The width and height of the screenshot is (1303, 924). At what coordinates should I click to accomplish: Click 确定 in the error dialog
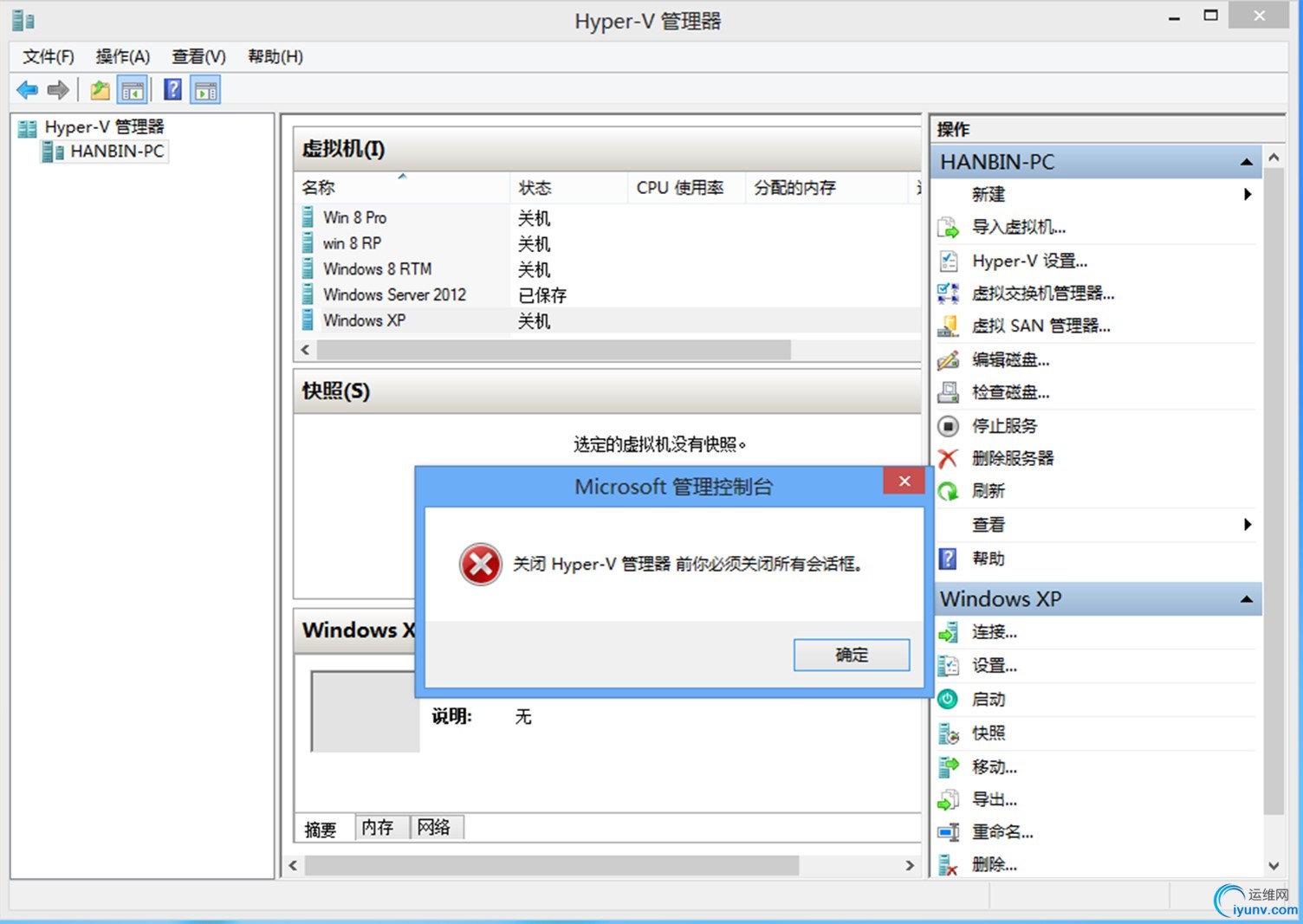(852, 655)
